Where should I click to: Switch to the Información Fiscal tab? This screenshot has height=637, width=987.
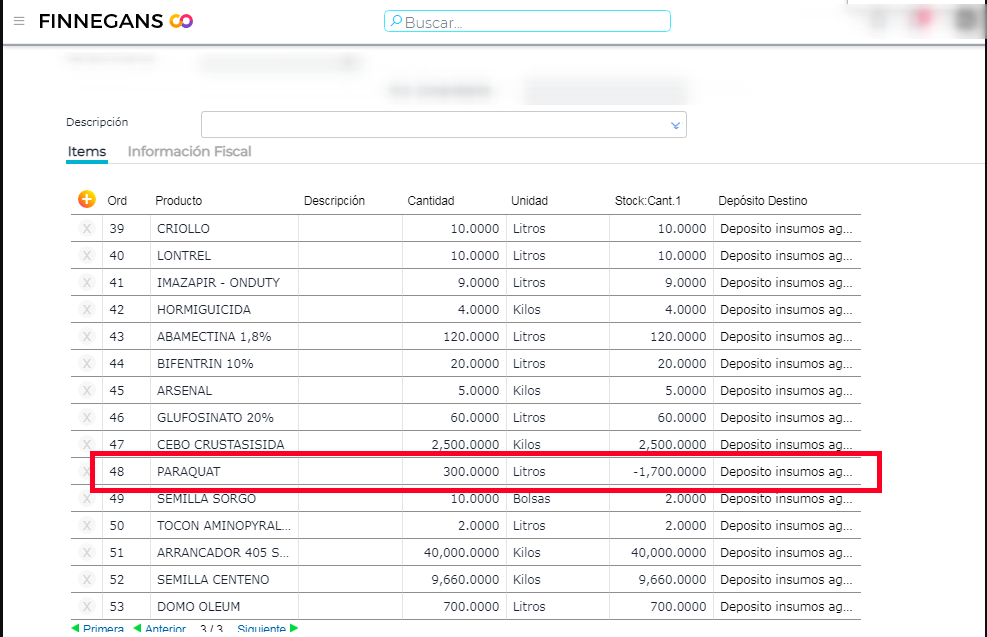(189, 152)
